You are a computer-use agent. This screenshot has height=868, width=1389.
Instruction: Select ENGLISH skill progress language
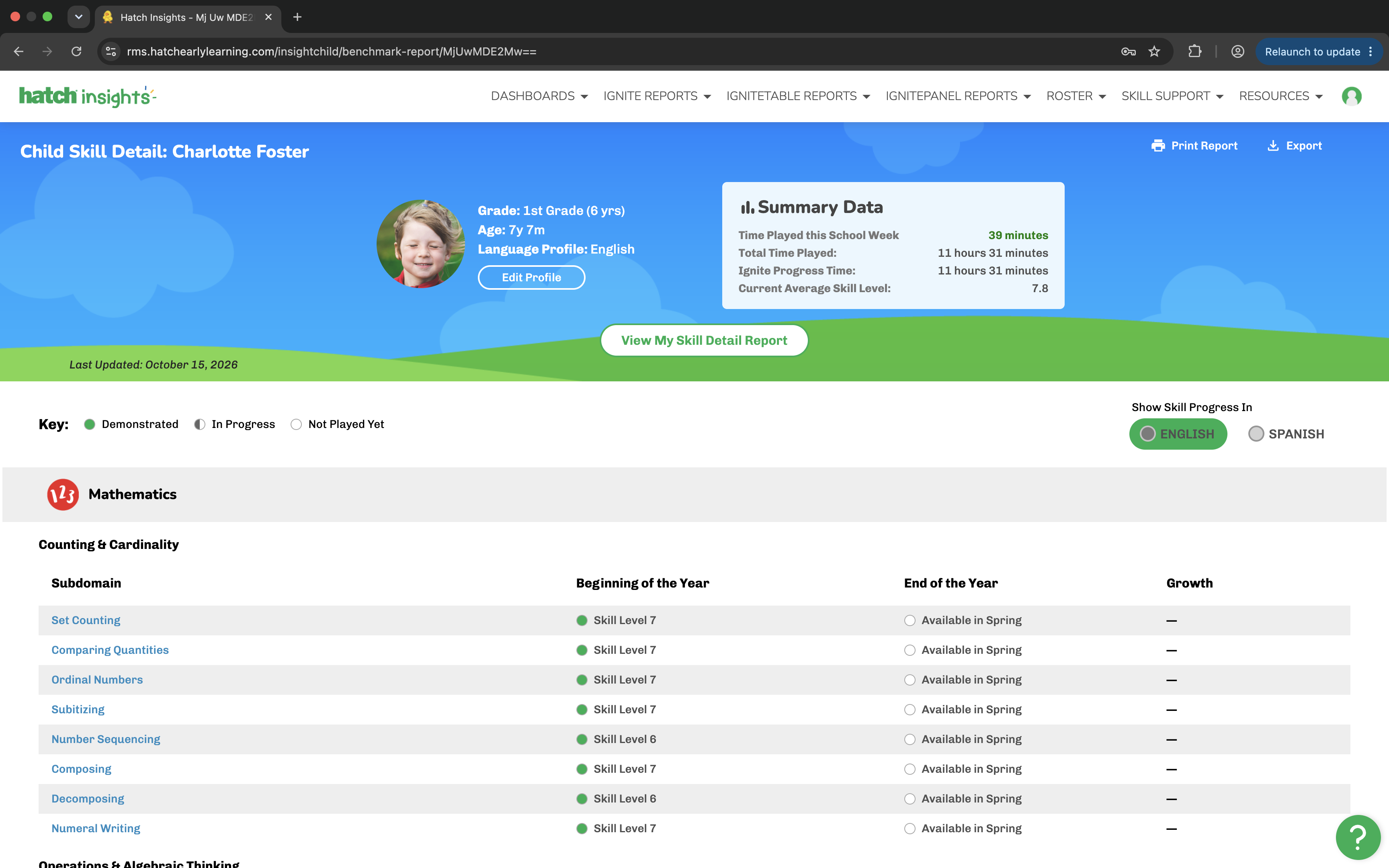1178,434
